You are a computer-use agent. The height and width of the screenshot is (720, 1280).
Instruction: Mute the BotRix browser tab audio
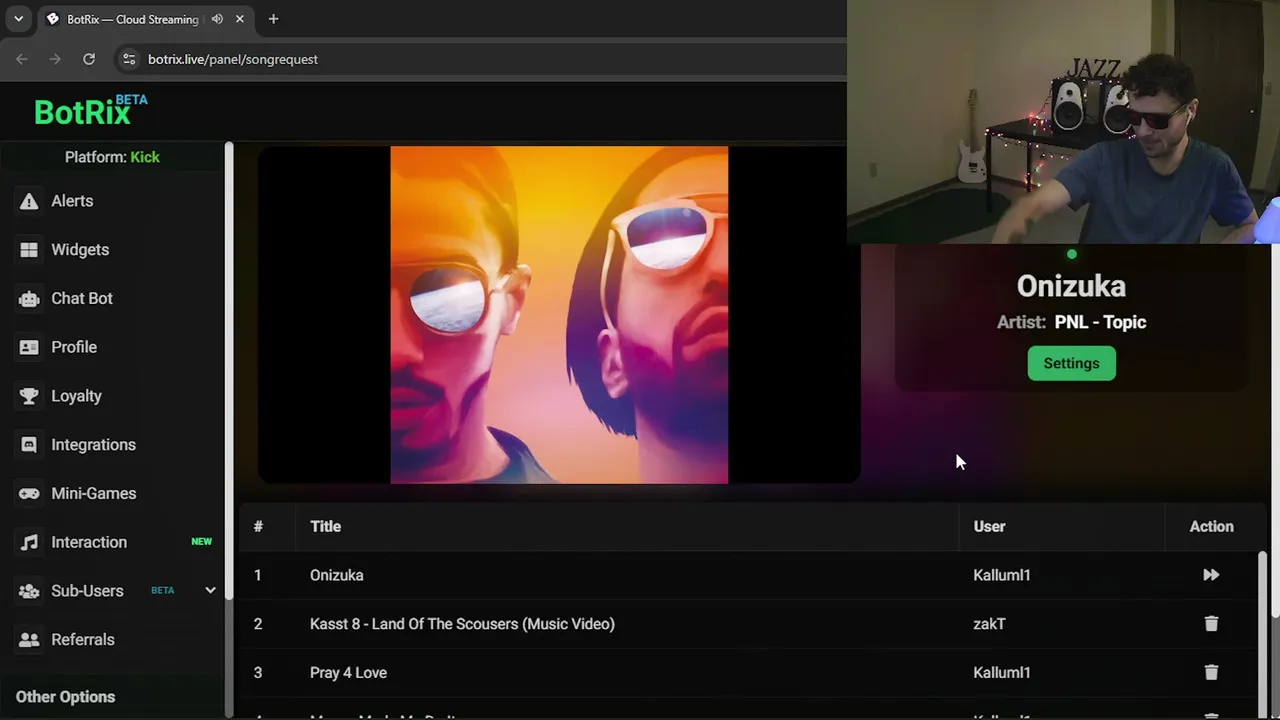coord(217,19)
